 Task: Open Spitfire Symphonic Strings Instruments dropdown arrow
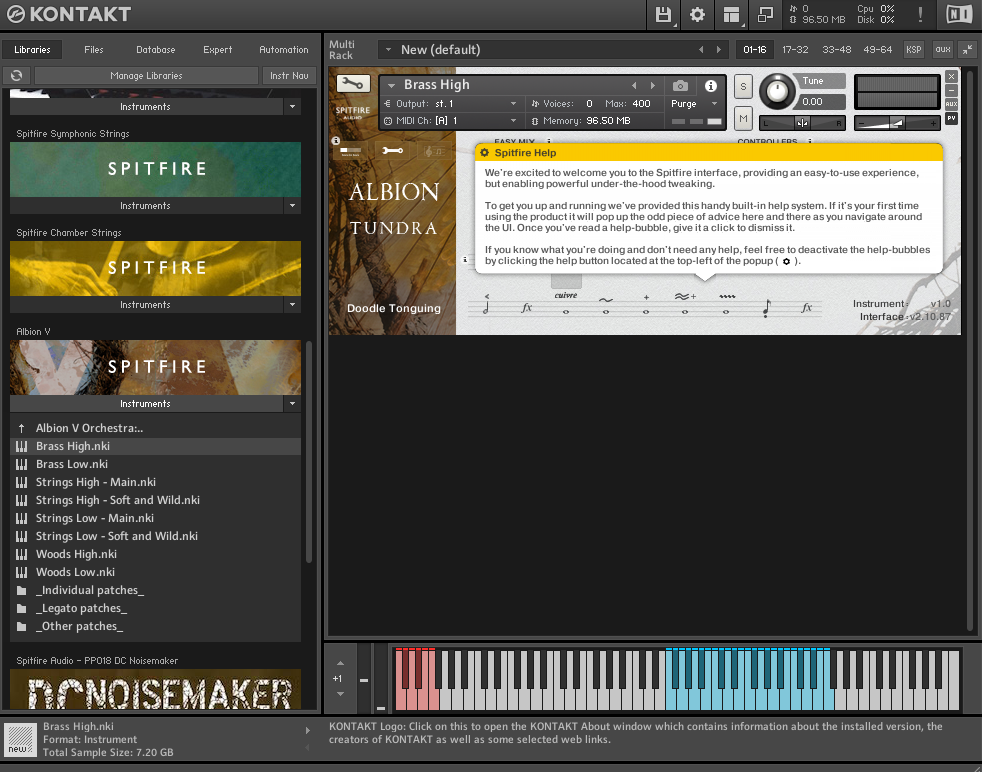292,205
